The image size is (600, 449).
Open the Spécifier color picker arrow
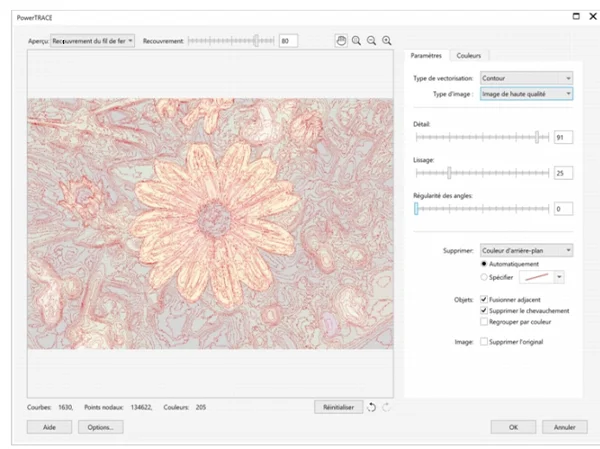pyautogui.click(x=559, y=277)
